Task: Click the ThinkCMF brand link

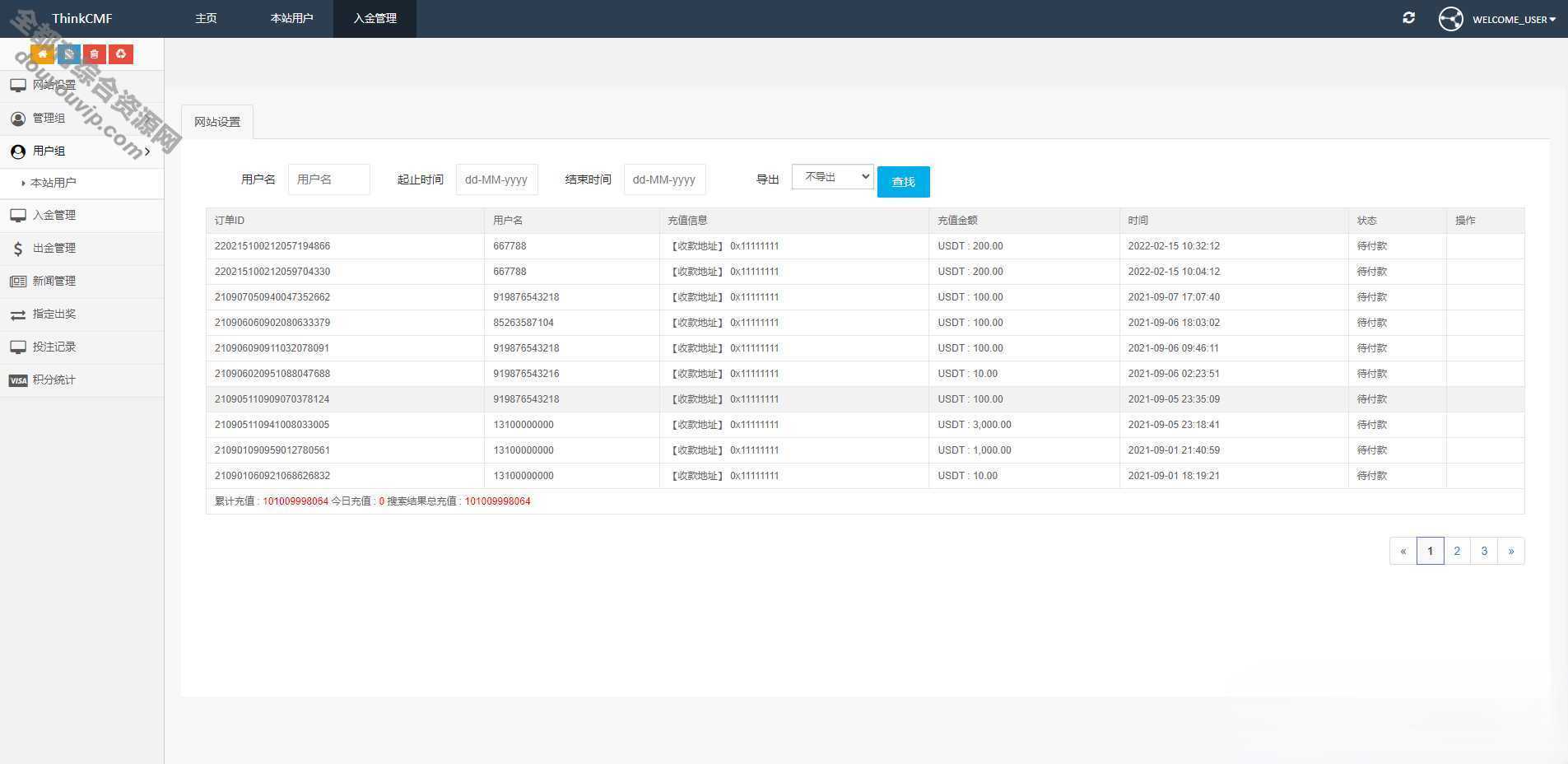Action: click(x=81, y=18)
